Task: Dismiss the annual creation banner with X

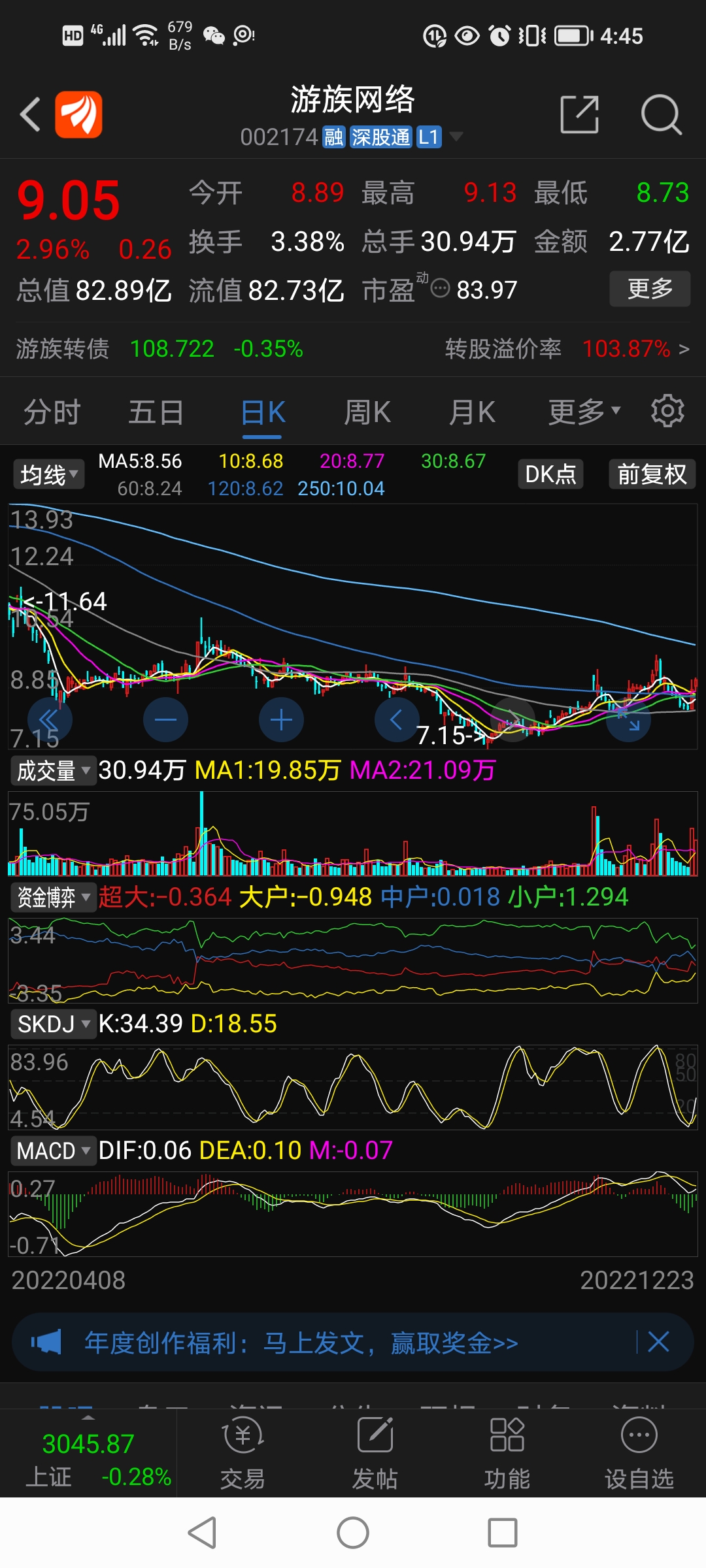Action: tap(658, 1342)
